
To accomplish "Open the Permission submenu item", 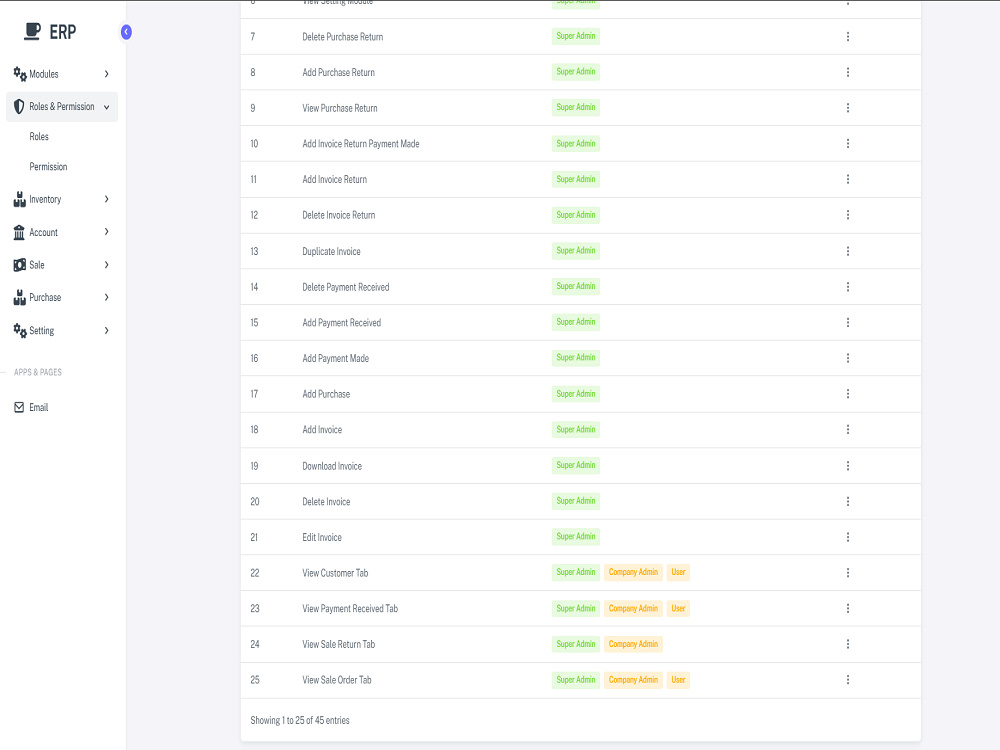I will click(x=48, y=166).
